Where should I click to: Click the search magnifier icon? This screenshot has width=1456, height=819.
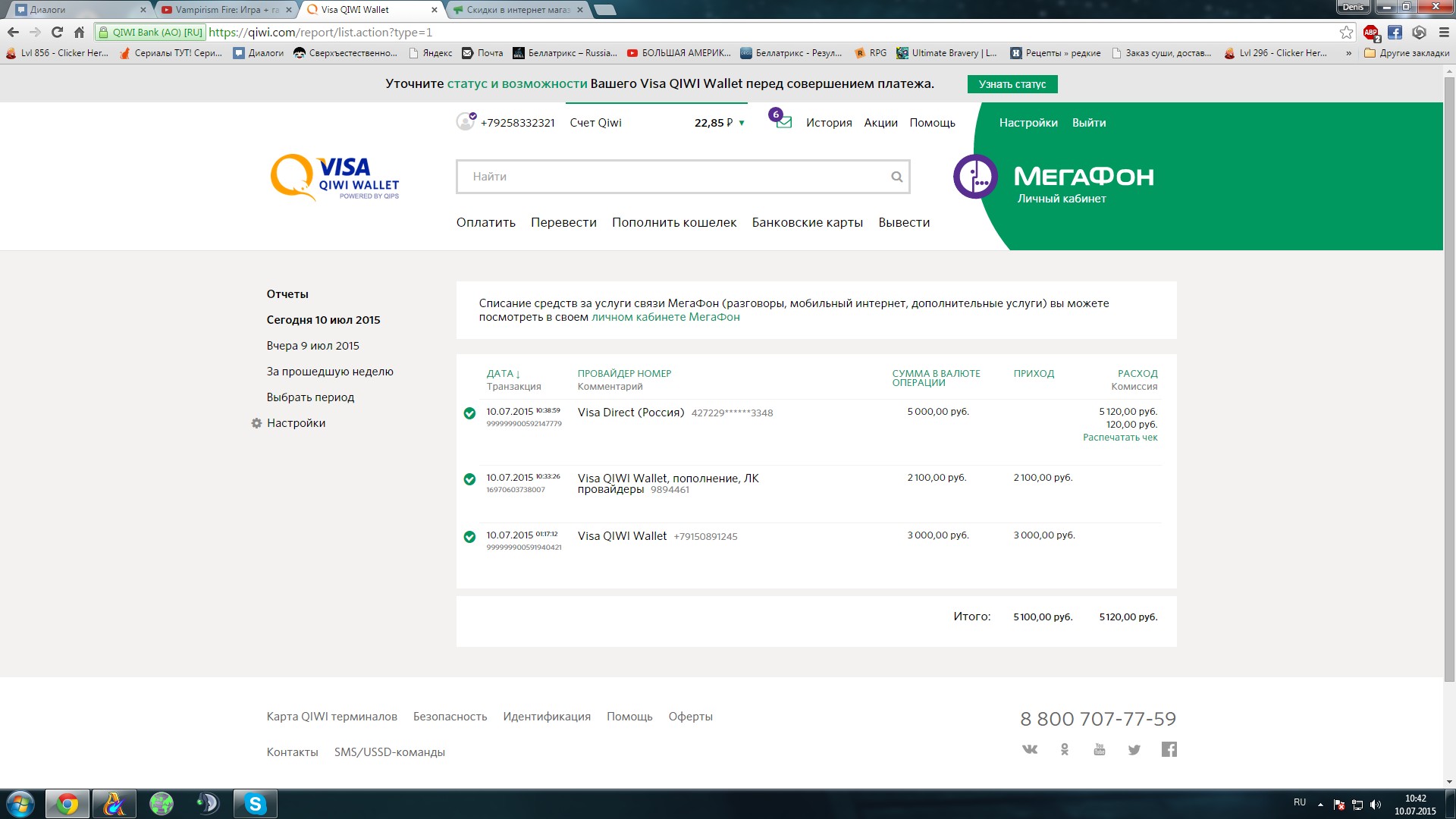click(x=896, y=177)
